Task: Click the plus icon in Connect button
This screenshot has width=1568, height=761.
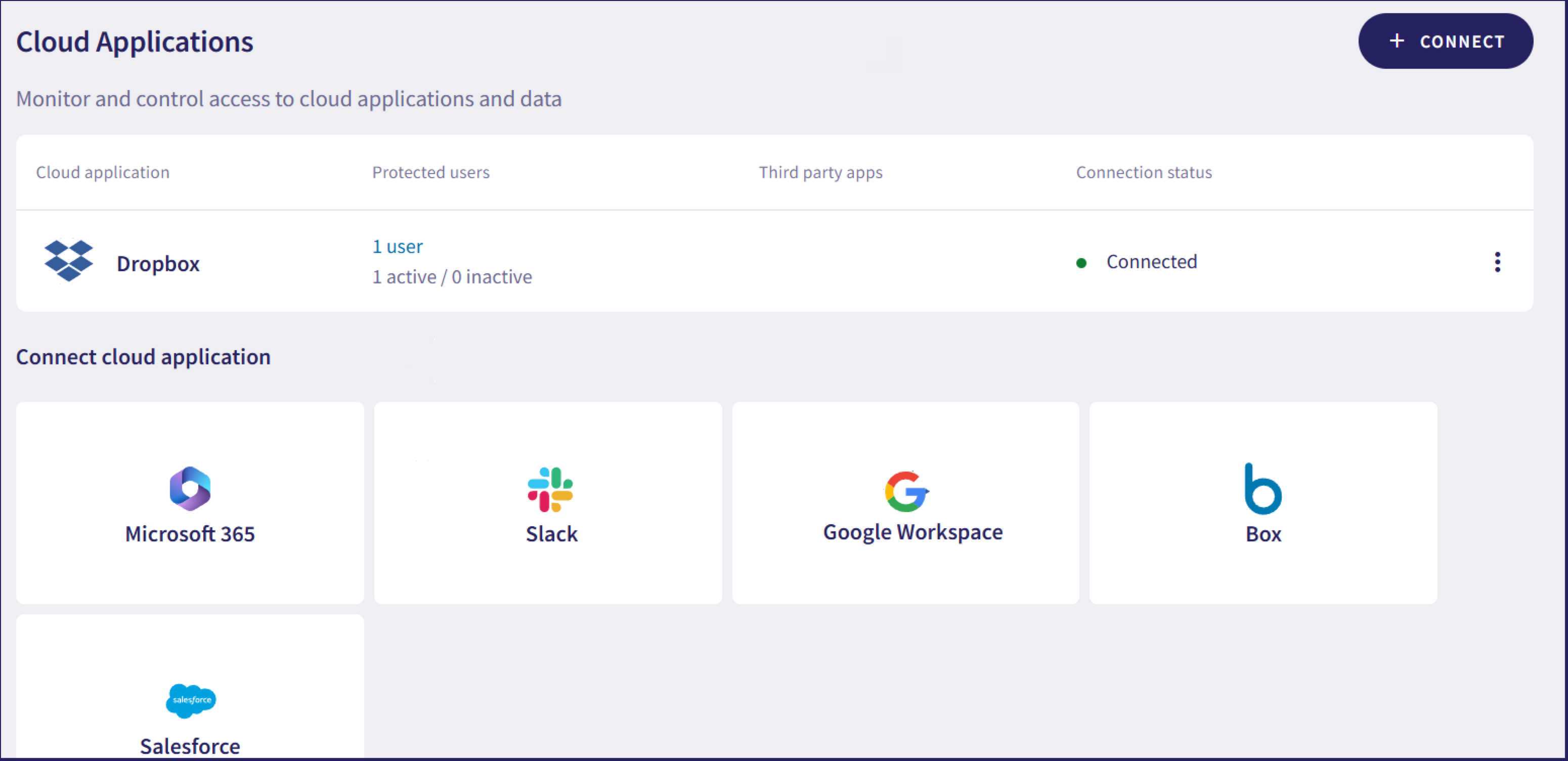Action: [1397, 41]
